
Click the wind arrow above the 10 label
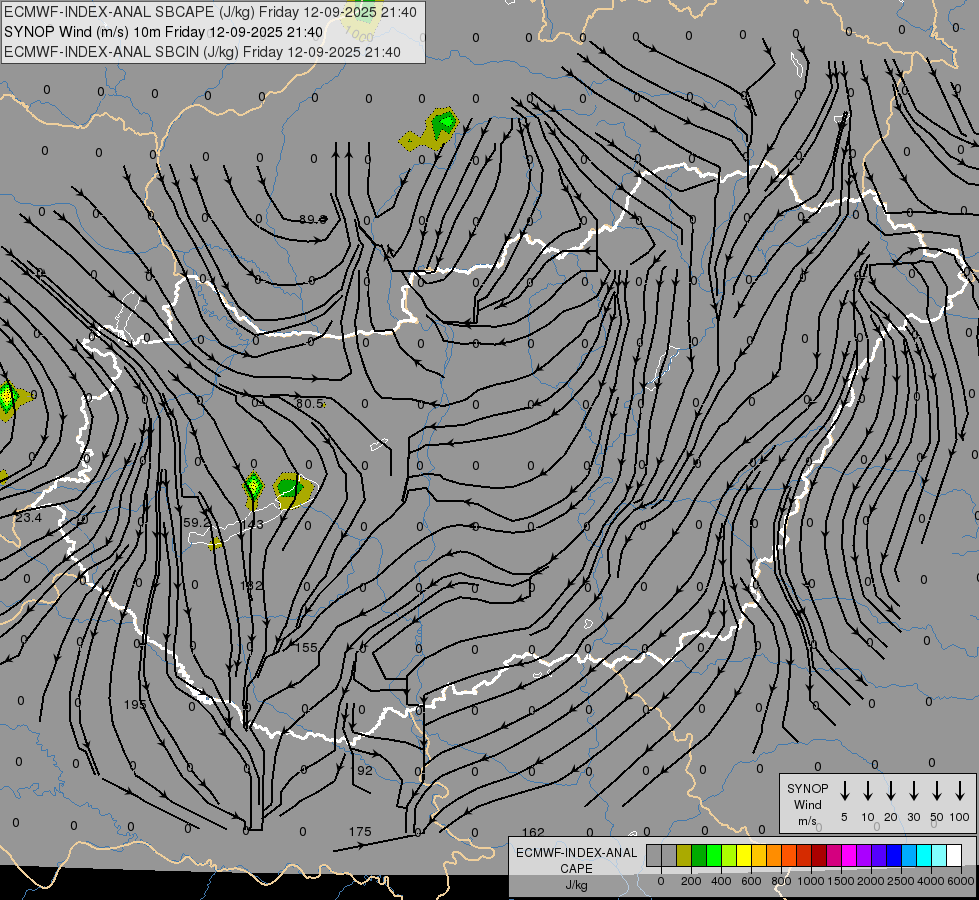coord(868,791)
